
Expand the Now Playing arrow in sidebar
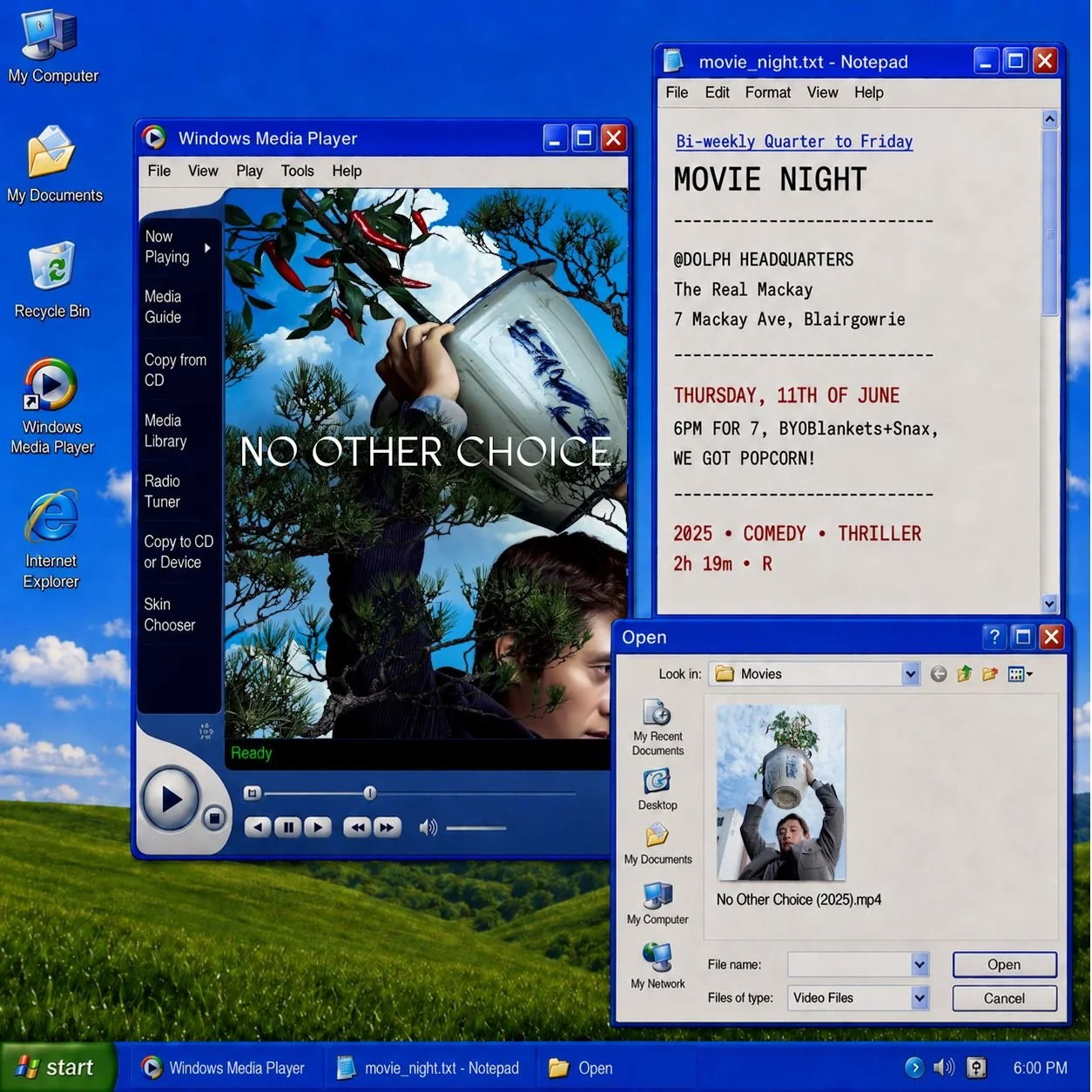207,248
